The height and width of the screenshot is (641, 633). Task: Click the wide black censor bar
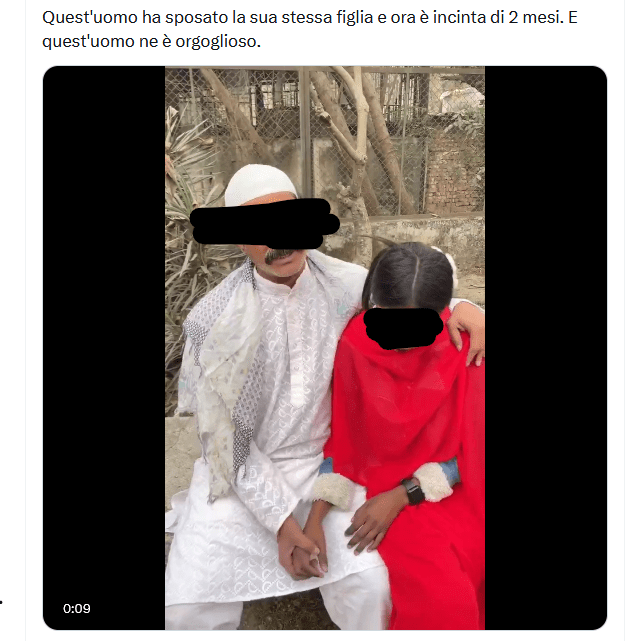click(x=265, y=224)
